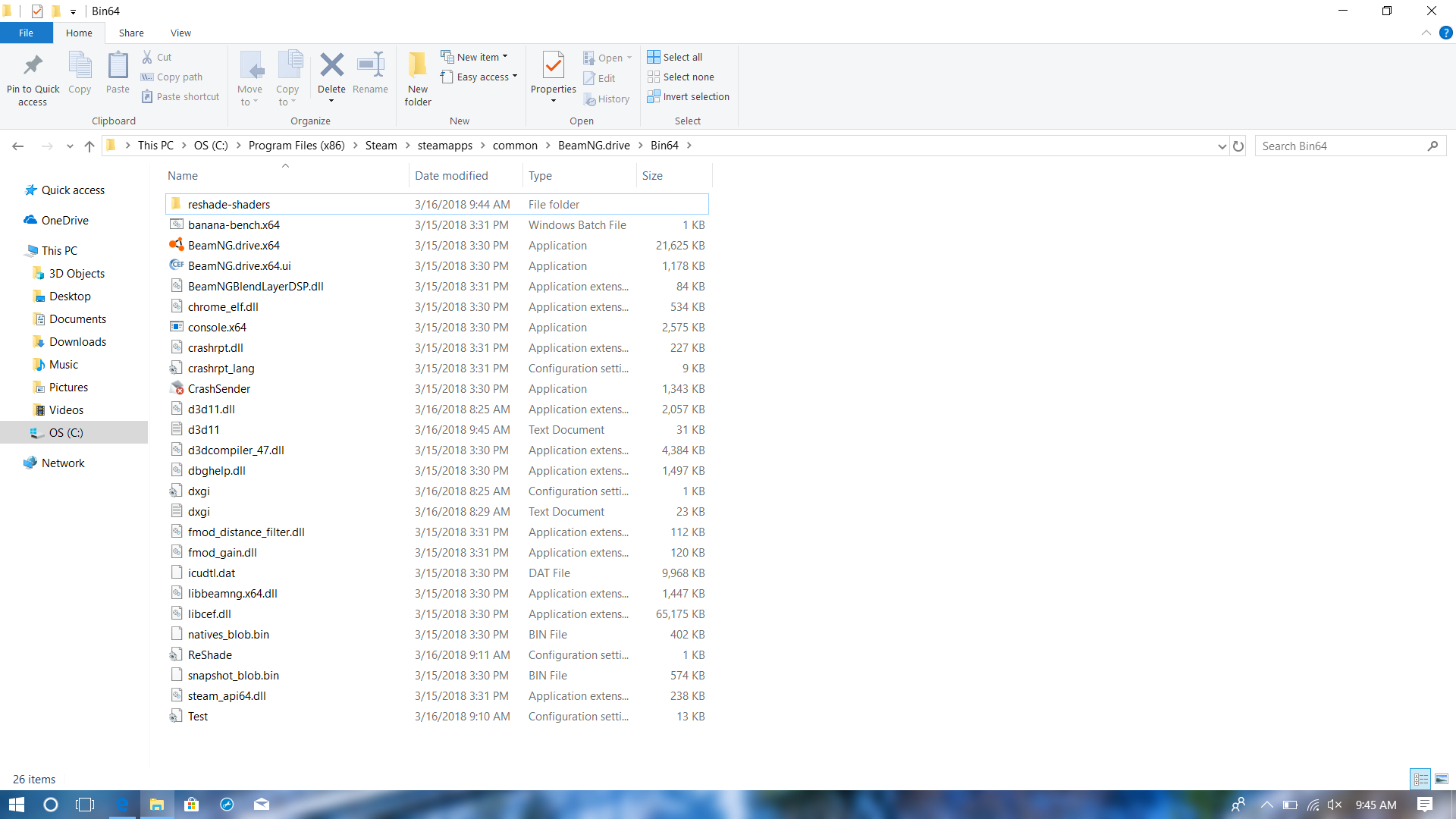This screenshot has width=1456, height=819.
Task: Click Program Files (x86) breadcrumb
Action: (x=297, y=146)
